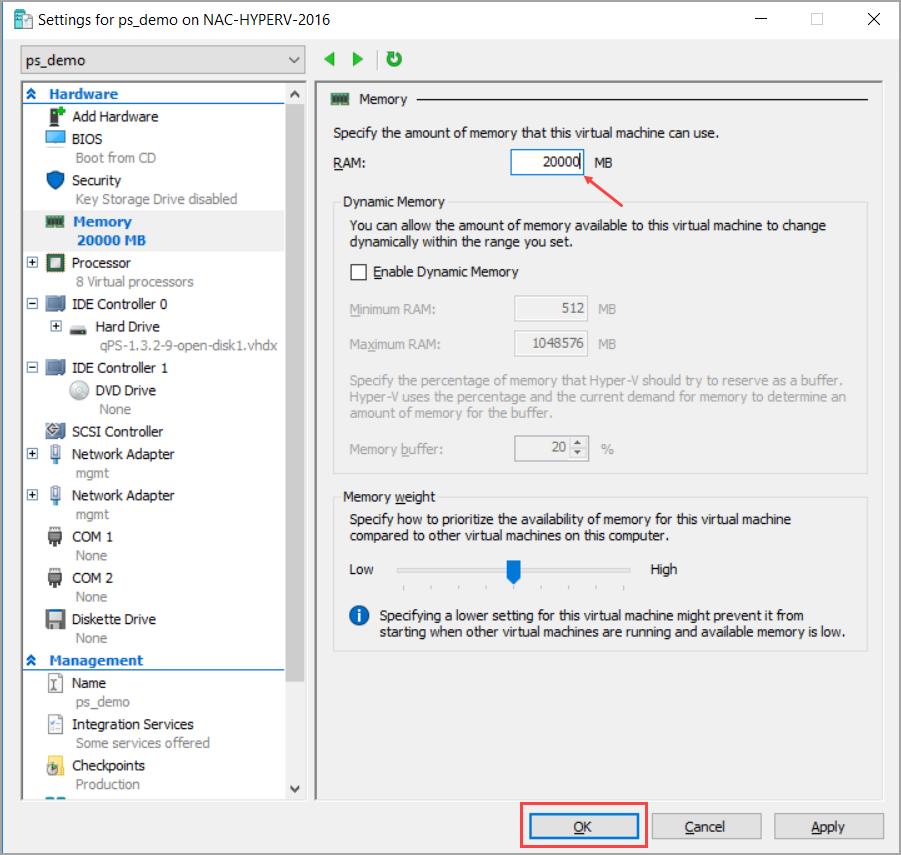Click the Minimum RAM field
The image size is (901, 855).
(x=551, y=309)
